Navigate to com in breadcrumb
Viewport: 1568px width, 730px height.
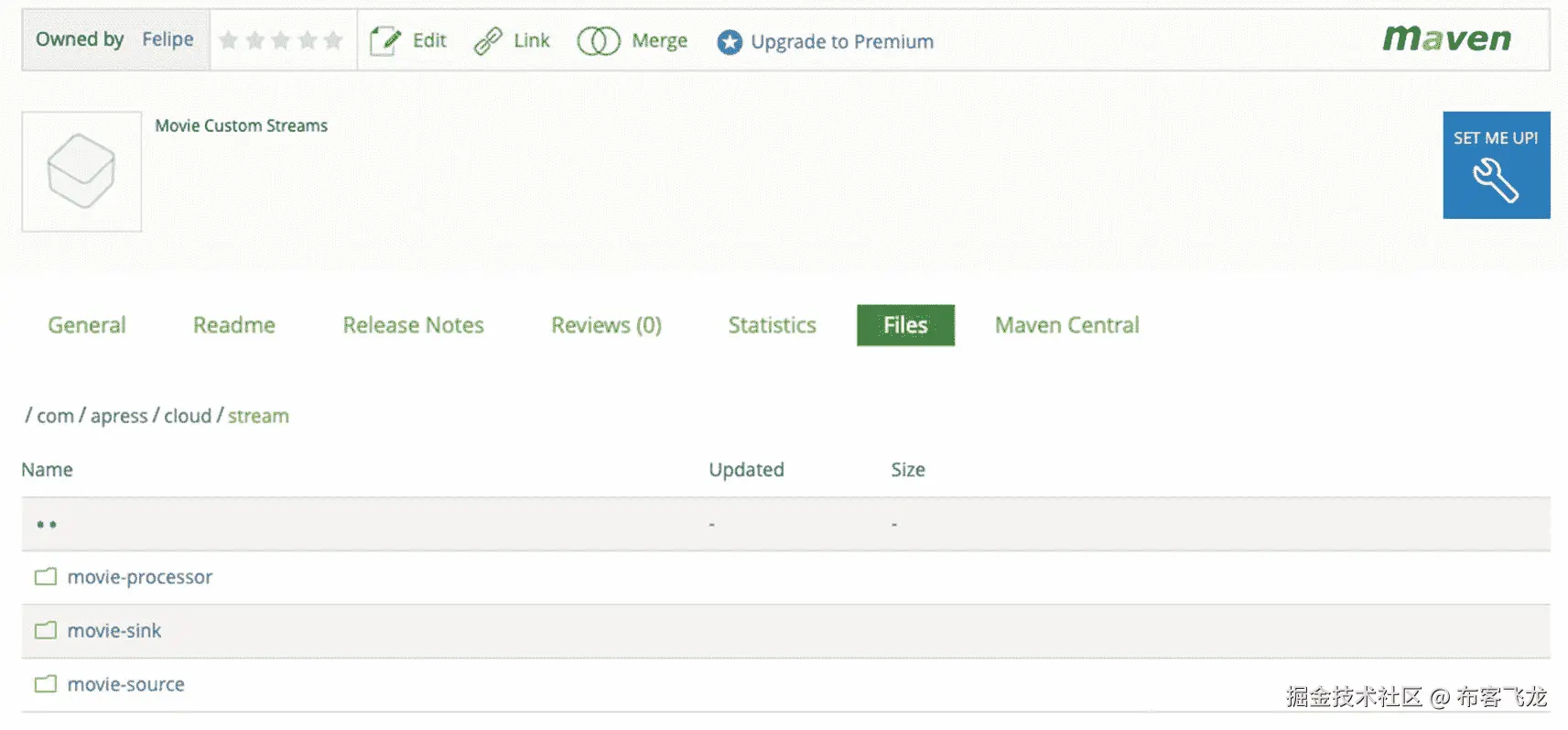click(x=56, y=416)
